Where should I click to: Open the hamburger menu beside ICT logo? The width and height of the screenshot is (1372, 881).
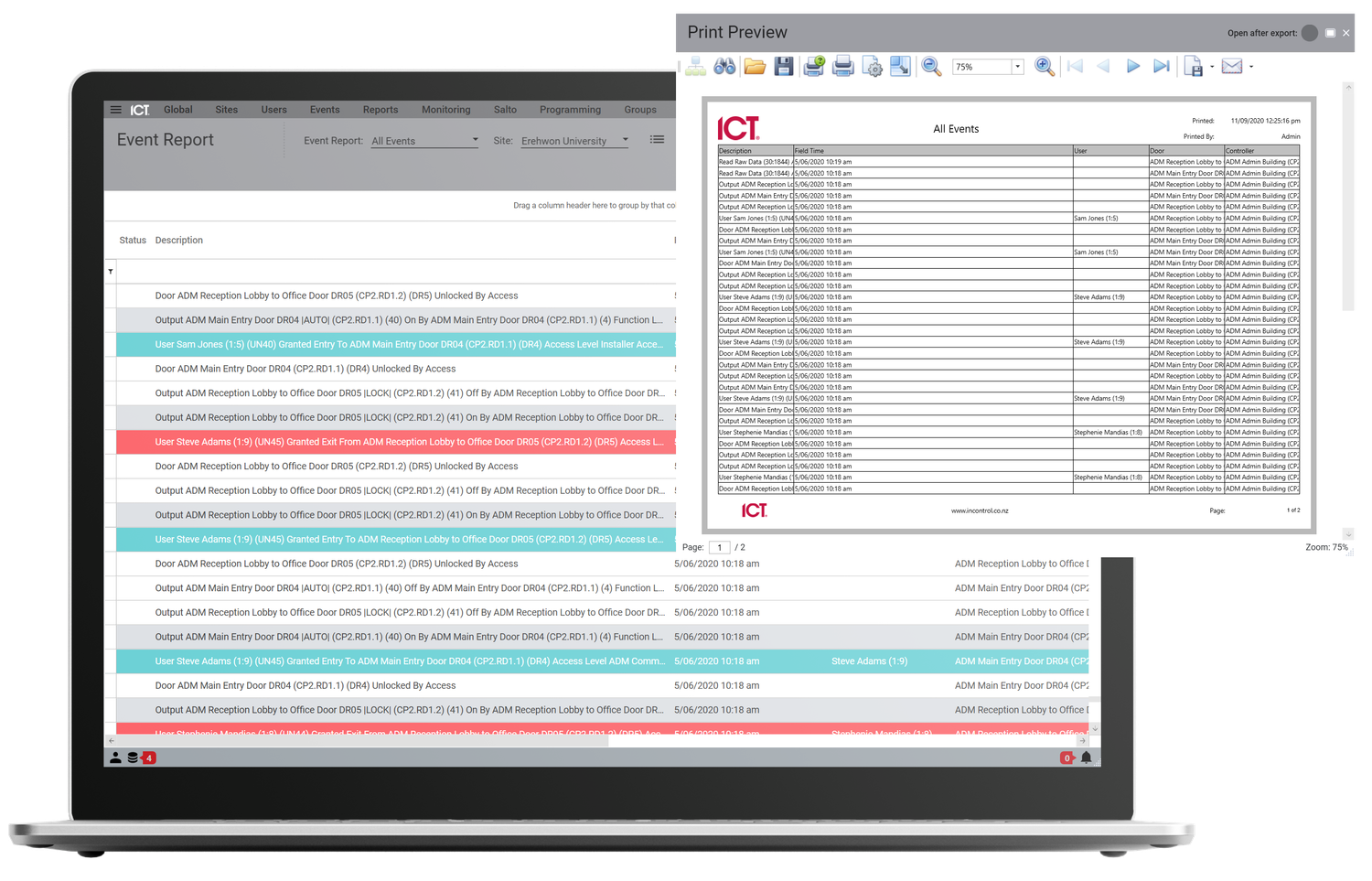[x=116, y=110]
